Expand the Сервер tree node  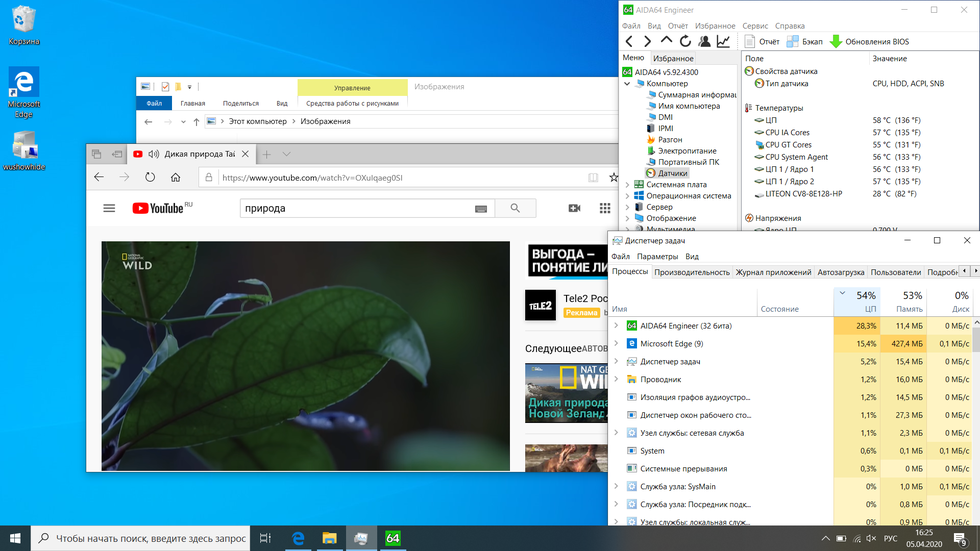pyautogui.click(x=628, y=207)
